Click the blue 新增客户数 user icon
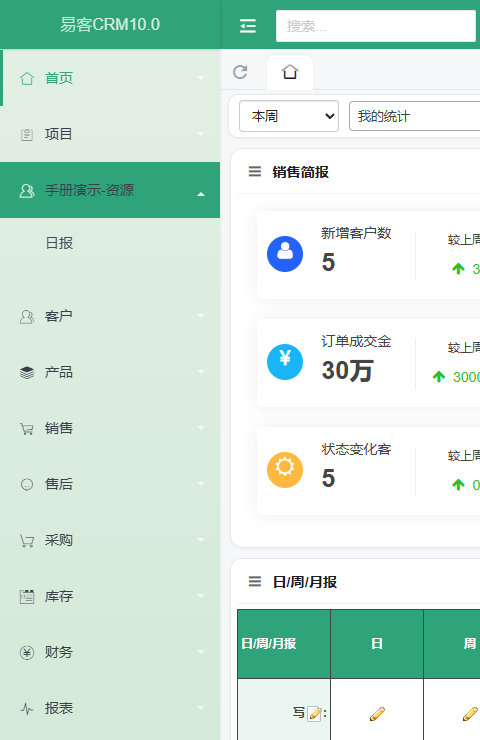This screenshot has width=480, height=740. coord(285,254)
